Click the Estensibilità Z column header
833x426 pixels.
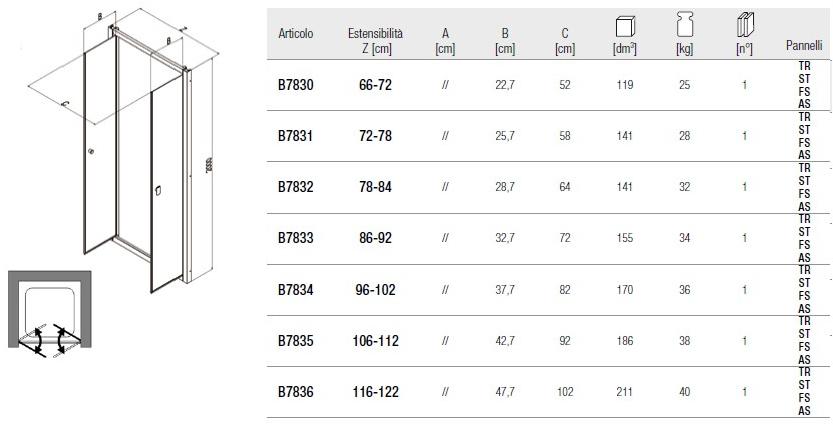click(375, 41)
